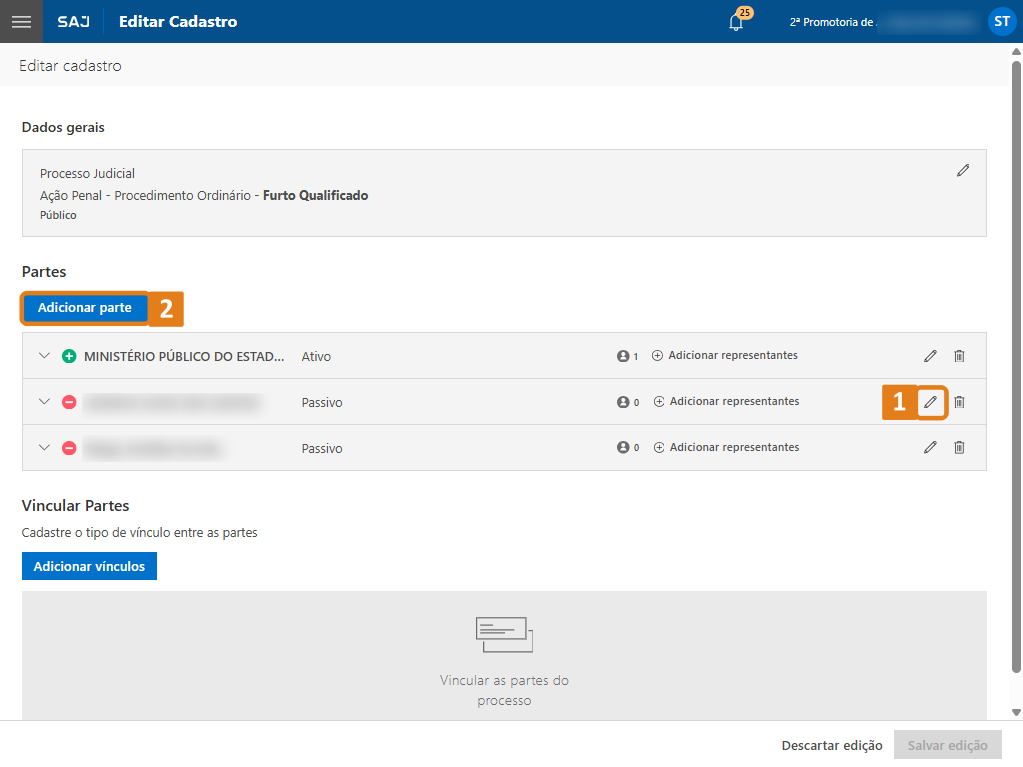Image resolution: width=1023 pixels, height=767 pixels.
Task: Expand the second Passivo party row
Action: (43, 448)
